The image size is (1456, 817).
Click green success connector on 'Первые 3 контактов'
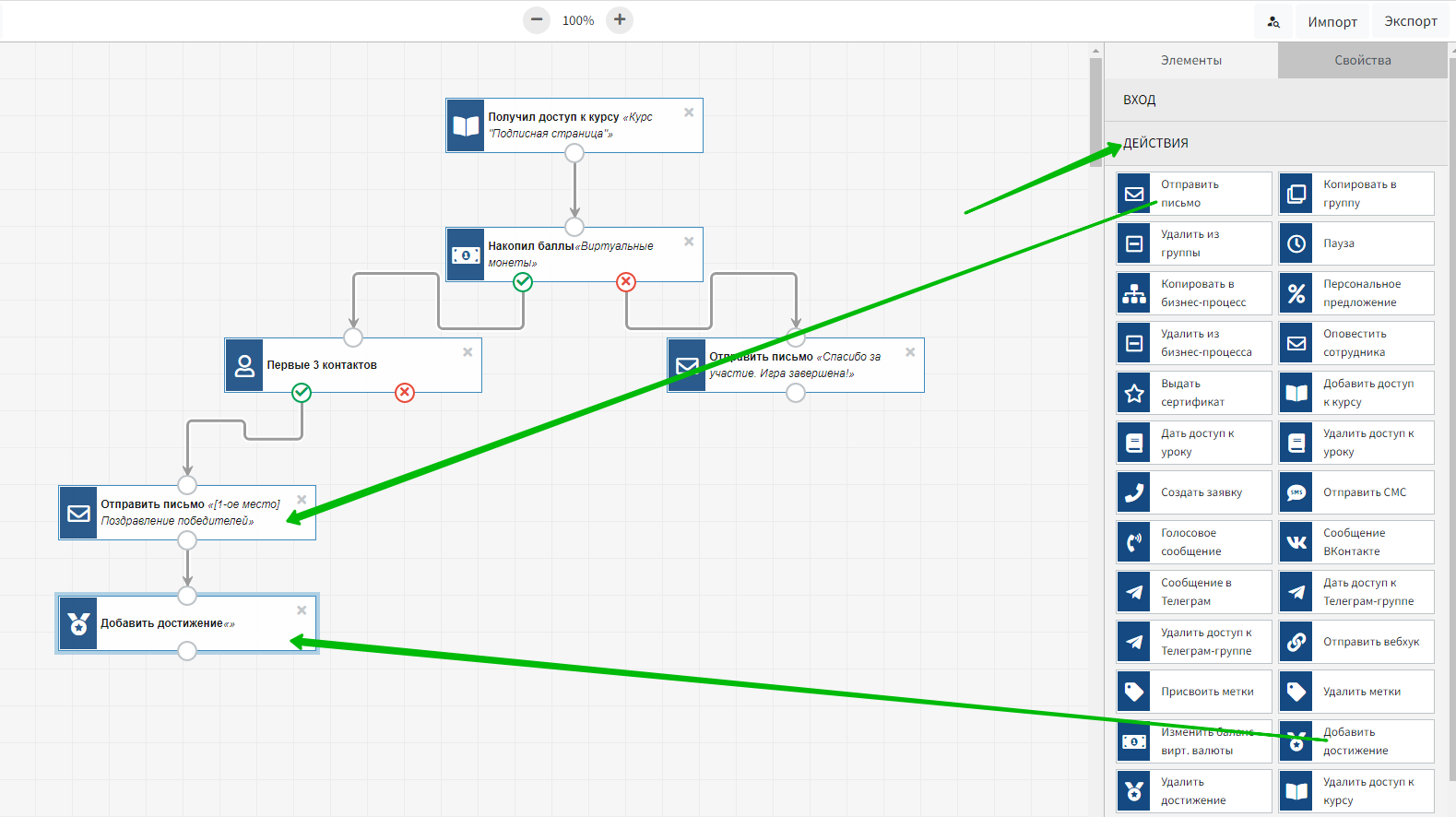(x=302, y=393)
